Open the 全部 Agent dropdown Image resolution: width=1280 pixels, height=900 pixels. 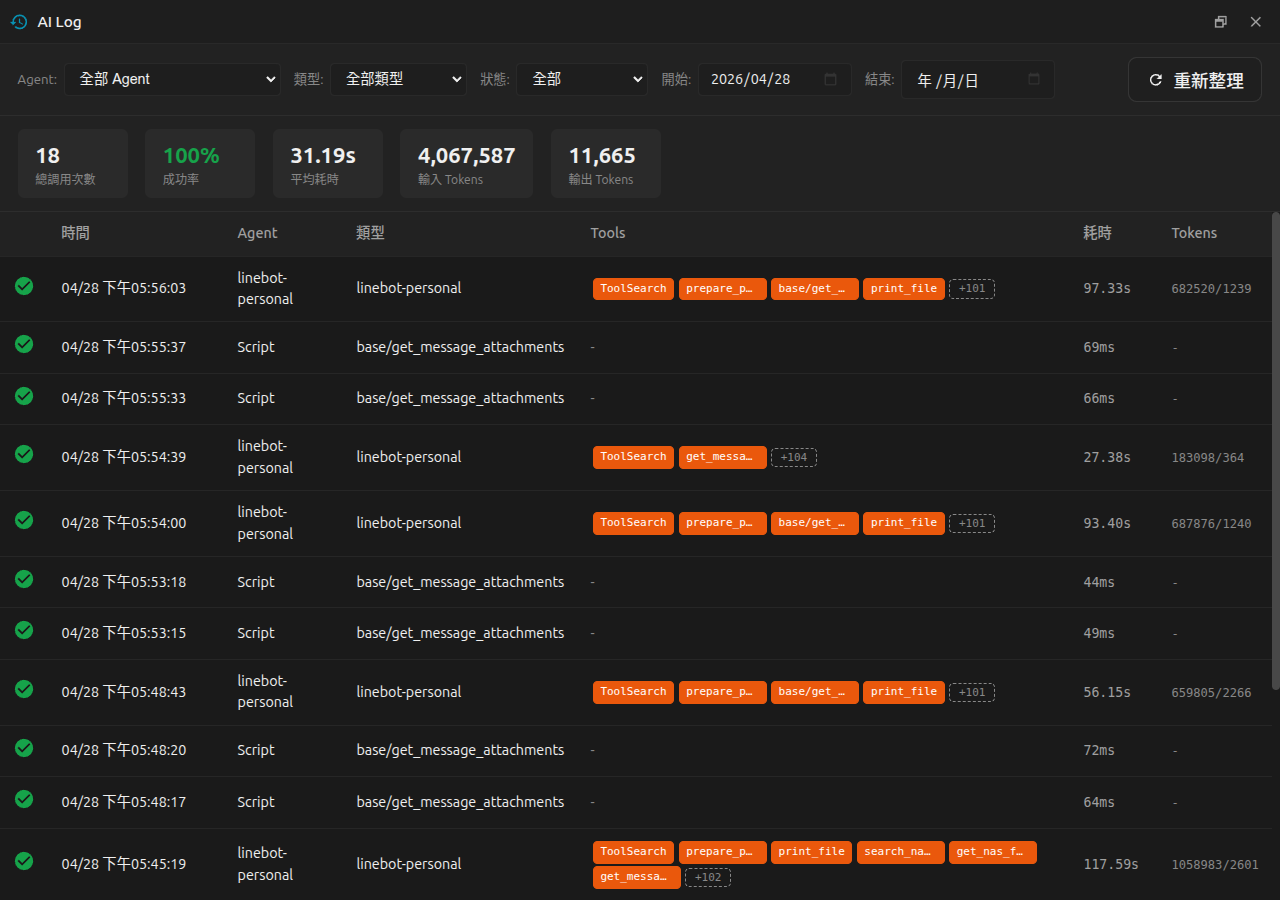point(173,79)
